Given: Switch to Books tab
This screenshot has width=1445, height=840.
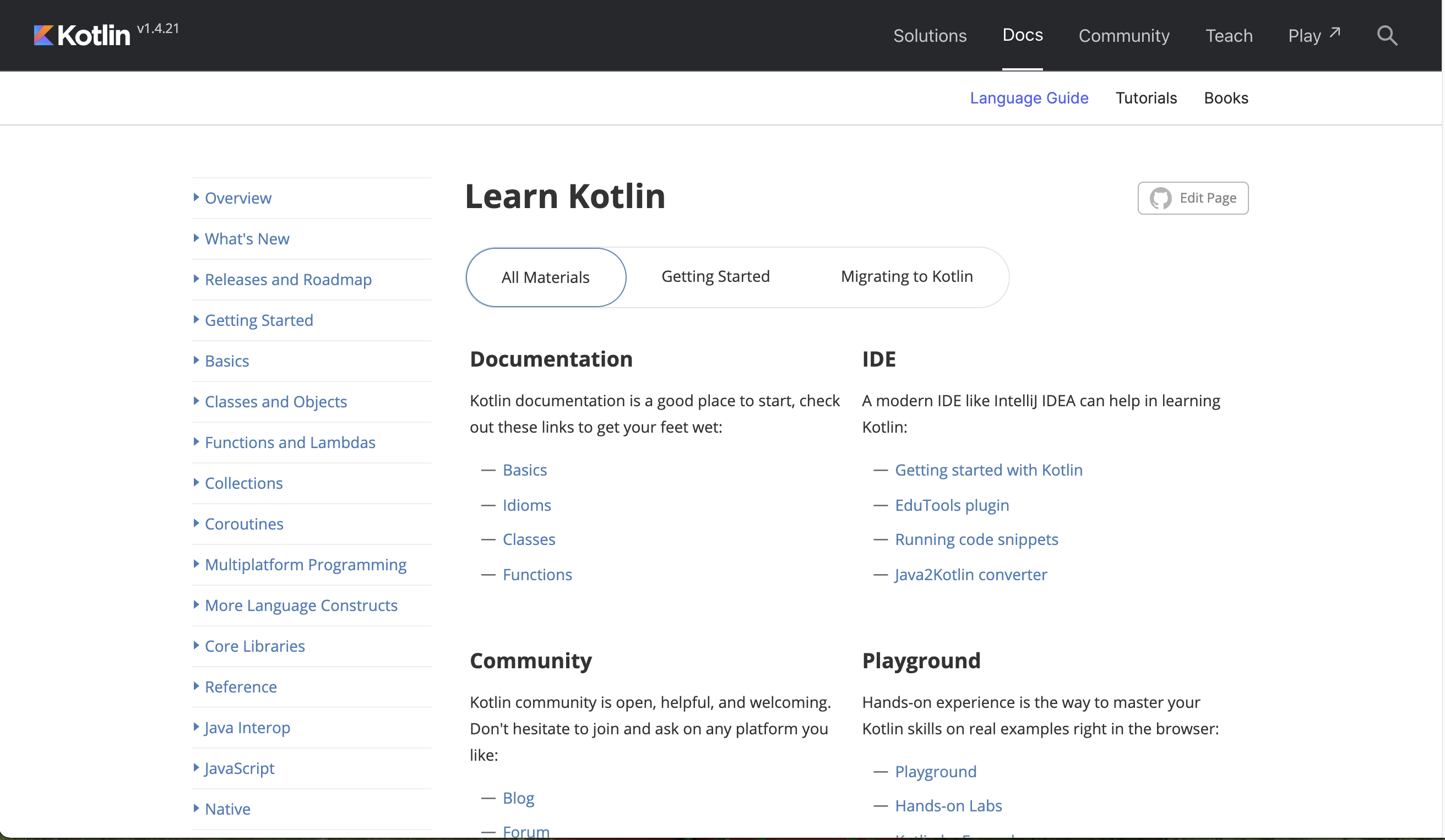Looking at the screenshot, I should click(x=1225, y=98).
